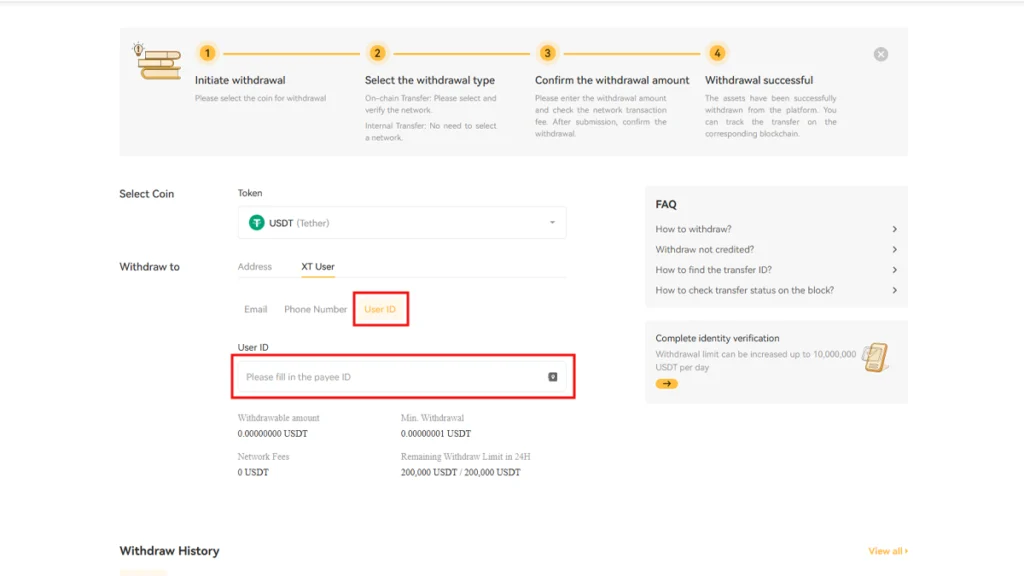Click the step 3 confirm amount circle
Viewport: 1024px width, 576px height.
[547, 53]
